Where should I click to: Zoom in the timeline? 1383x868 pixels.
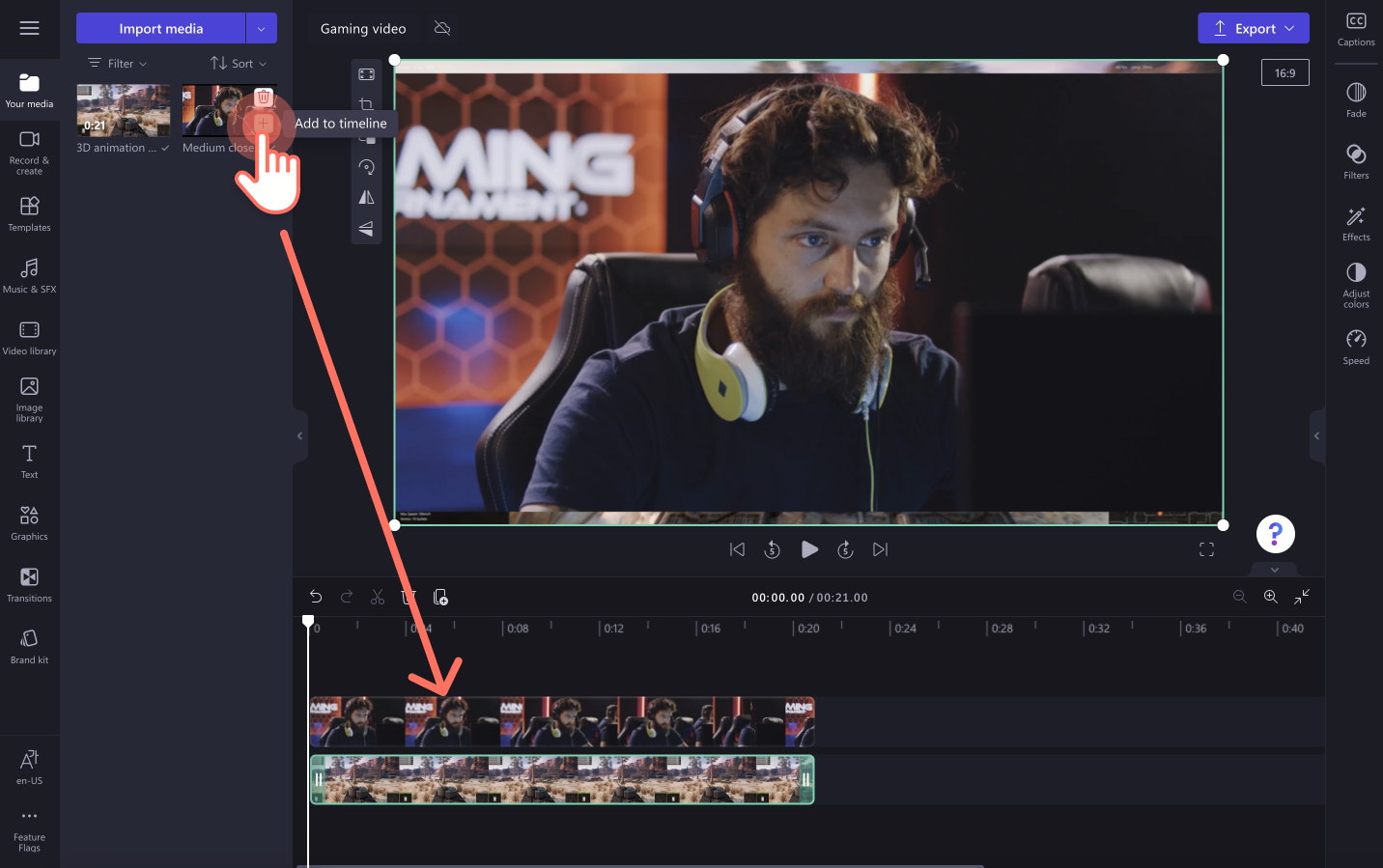(1271, 597)
